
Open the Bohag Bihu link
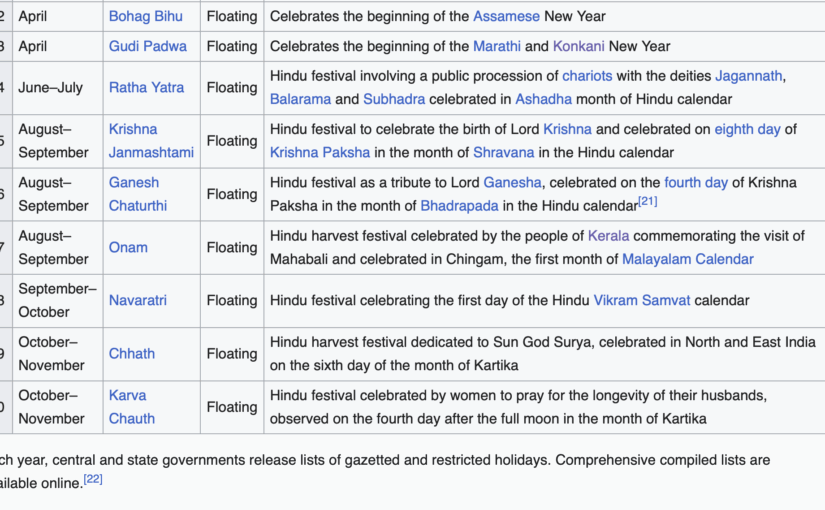(x=146, y=16)
